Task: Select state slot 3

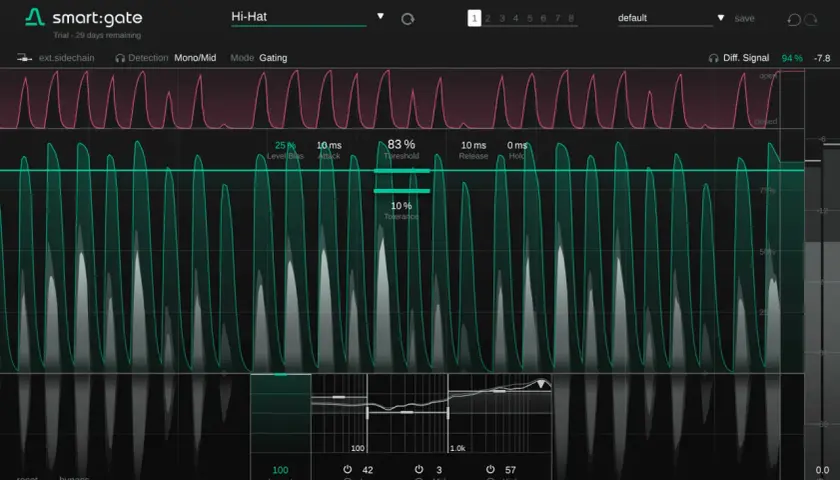Action: [502, 18]
